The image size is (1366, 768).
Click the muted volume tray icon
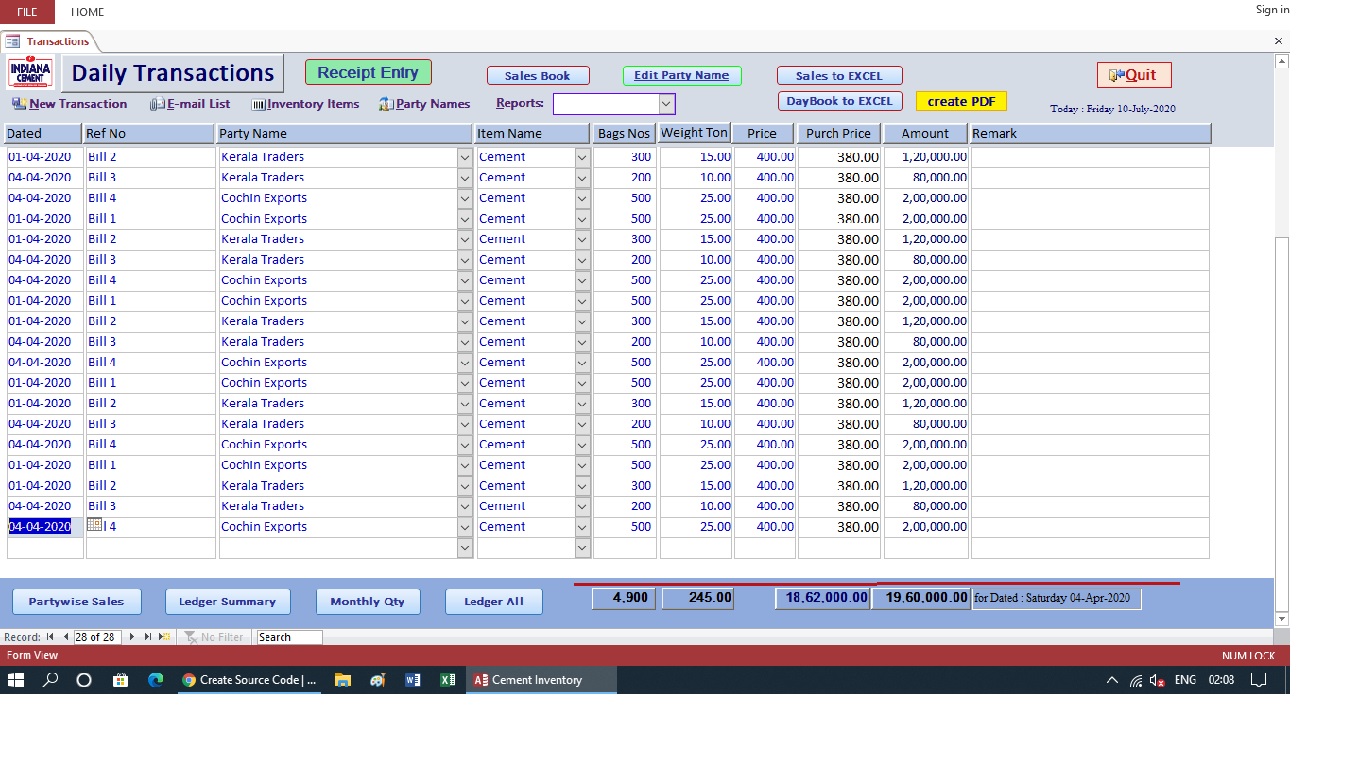click(1157, 680)
